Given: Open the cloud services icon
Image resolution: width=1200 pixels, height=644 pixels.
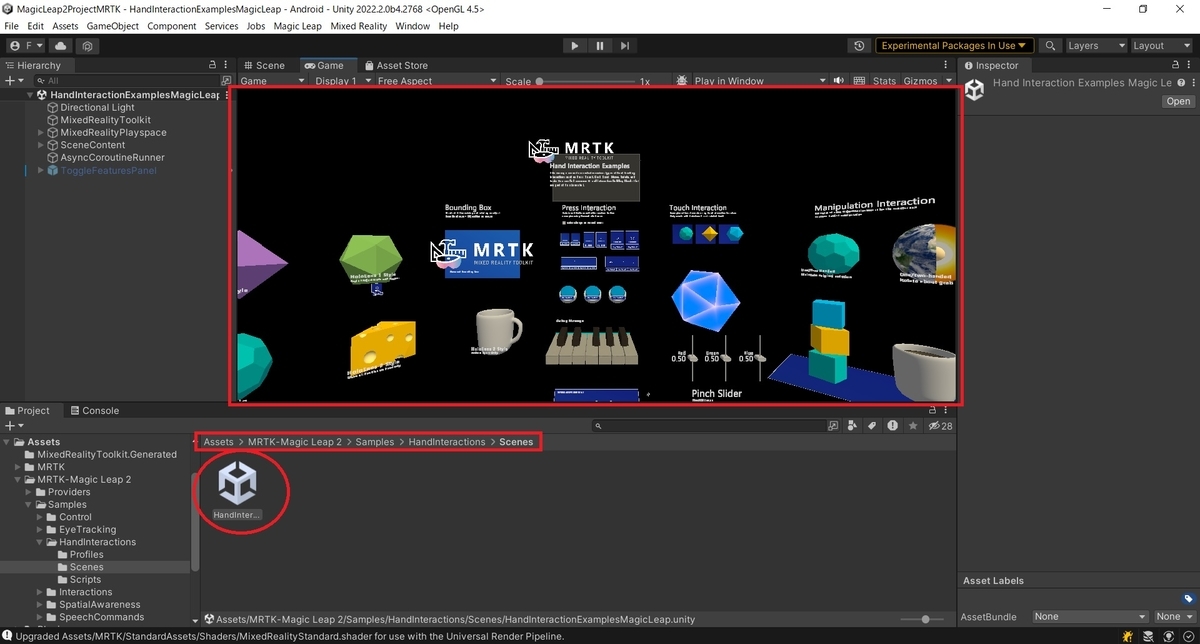Looking at the screenshot, I should coord(61,46).
